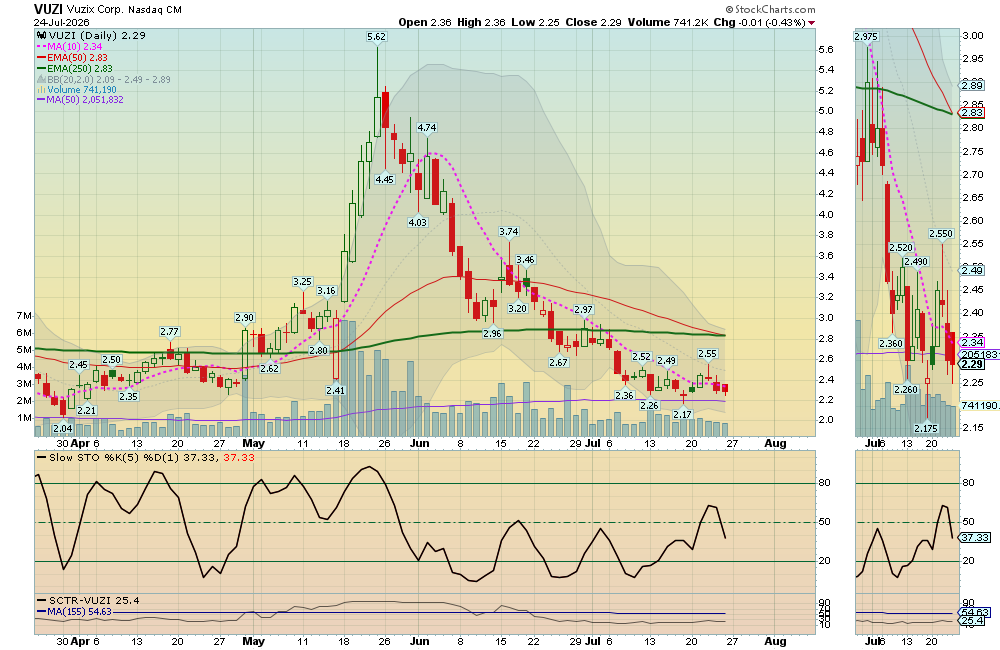
Task: Click the volume bars icon in legend
Action: click(41, 90)
